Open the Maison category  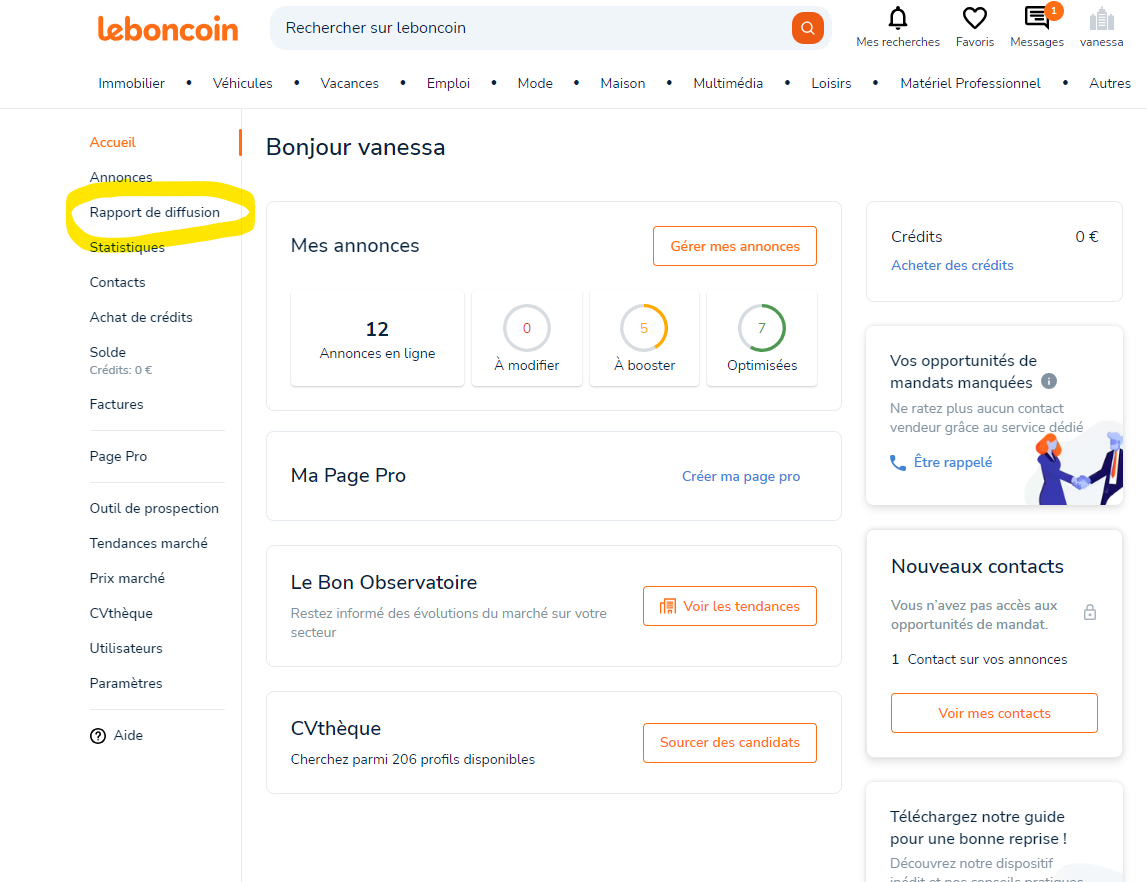point(623,83)
